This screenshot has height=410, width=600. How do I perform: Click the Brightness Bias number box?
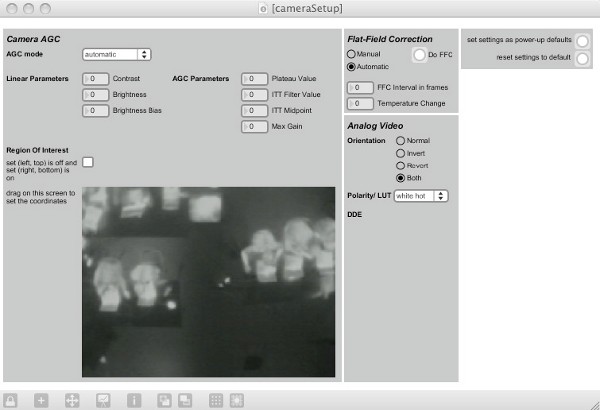pyautogui.click(x=95, y=111)
